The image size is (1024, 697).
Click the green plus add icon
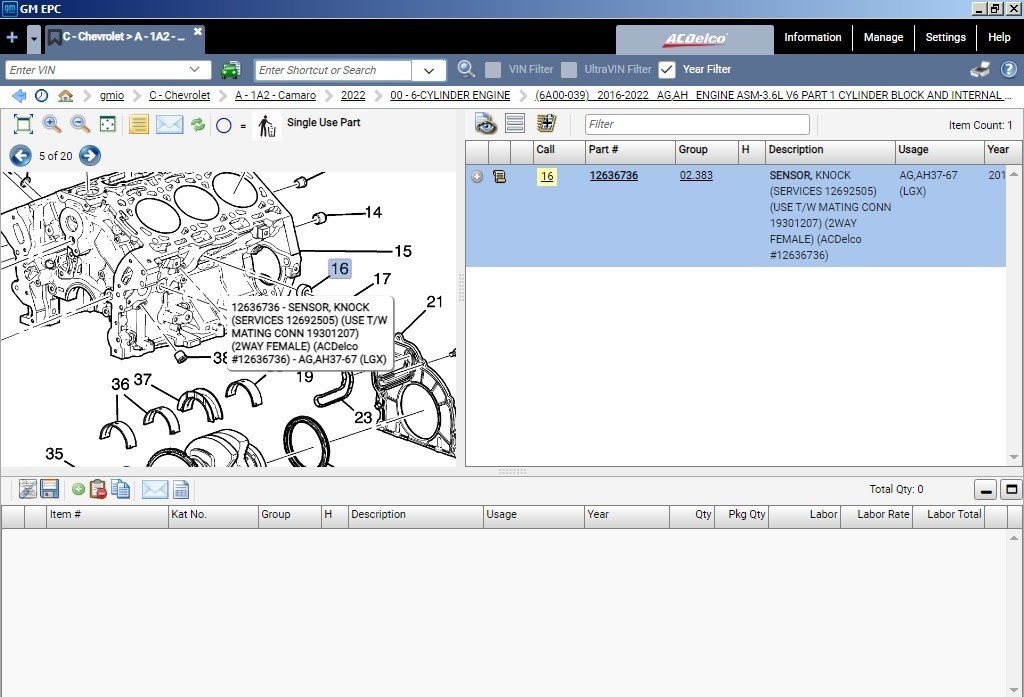pyautogui.click(x=78, y=489)
